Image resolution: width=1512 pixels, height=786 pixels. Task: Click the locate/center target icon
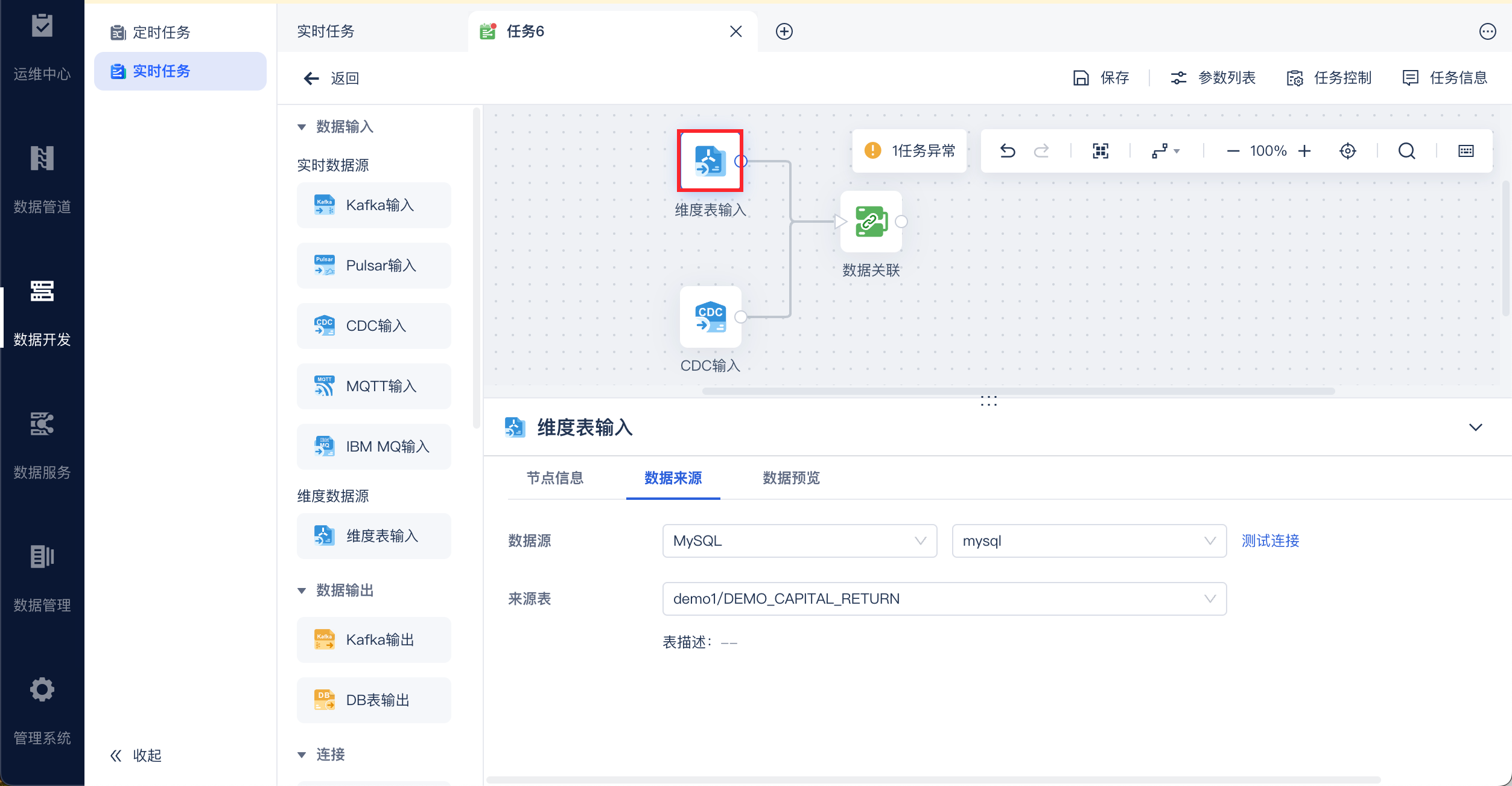[x=1347, y=151]
